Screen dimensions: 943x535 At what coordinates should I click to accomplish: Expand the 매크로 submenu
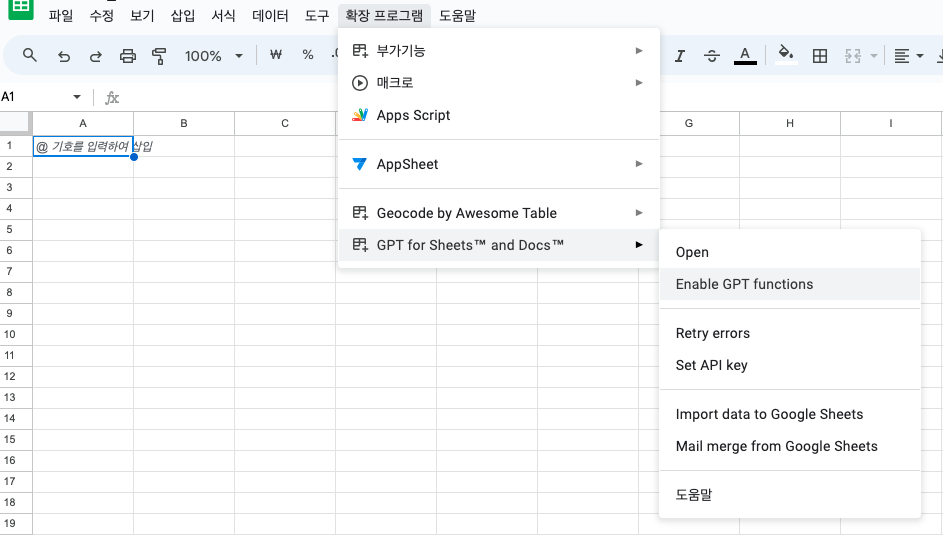coord(499,83)
